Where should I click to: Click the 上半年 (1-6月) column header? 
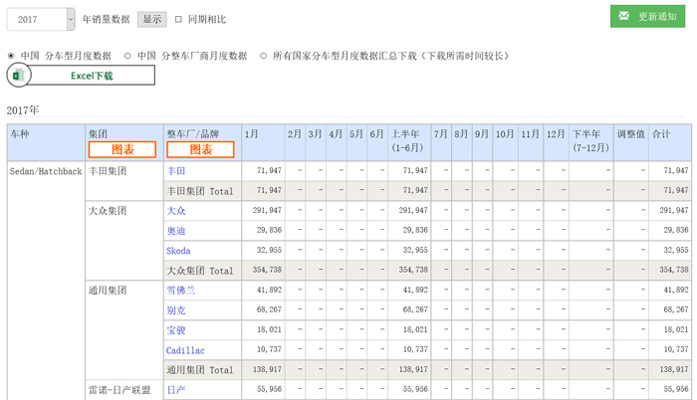pyautogui.click(x=409, y=143)
